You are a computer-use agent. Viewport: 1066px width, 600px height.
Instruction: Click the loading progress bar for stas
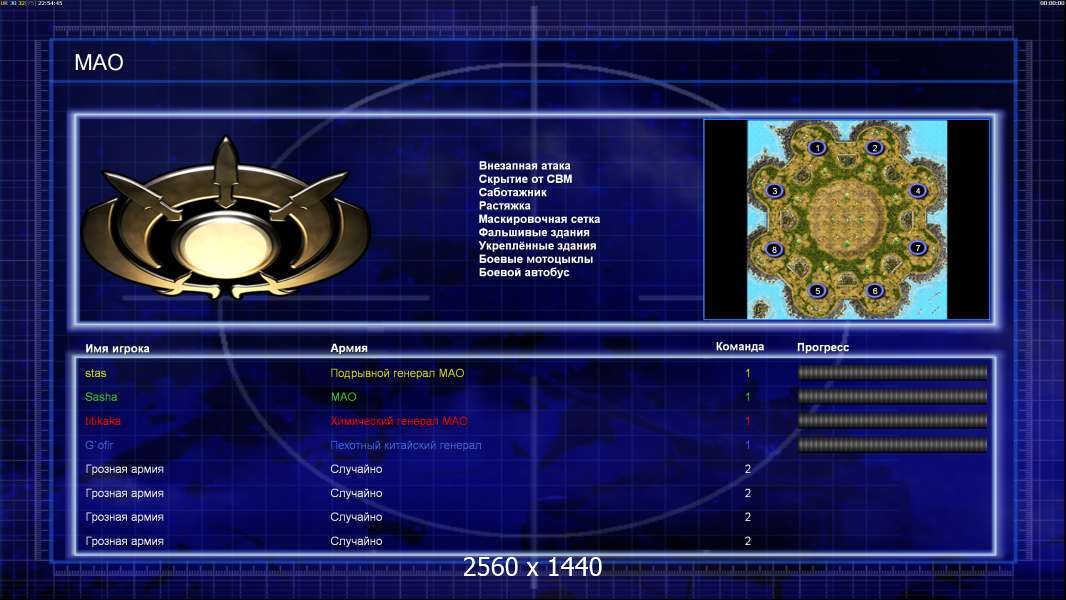click(x=892, y=372)
